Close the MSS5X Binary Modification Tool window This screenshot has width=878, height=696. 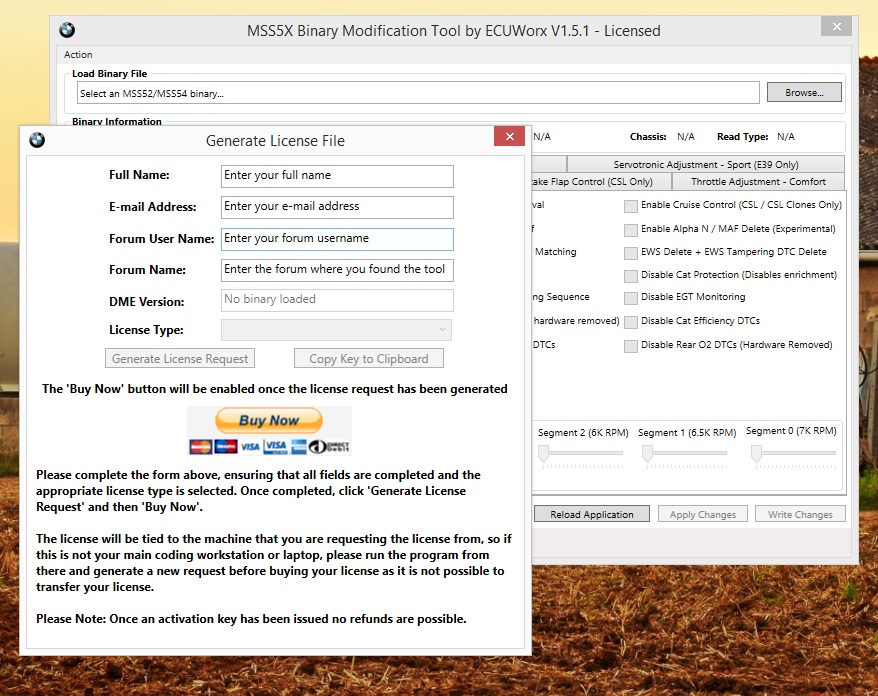(837, 26)
